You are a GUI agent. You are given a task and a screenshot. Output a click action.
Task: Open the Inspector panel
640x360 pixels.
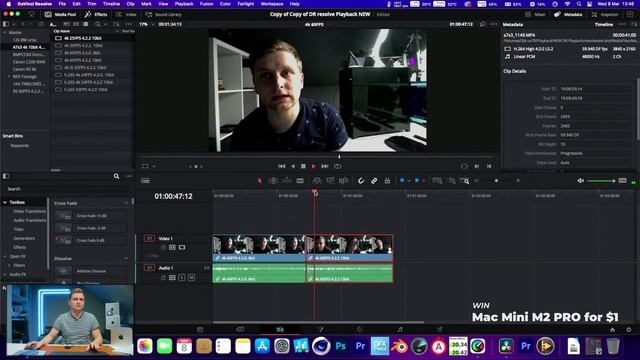[x=605, y=14]
